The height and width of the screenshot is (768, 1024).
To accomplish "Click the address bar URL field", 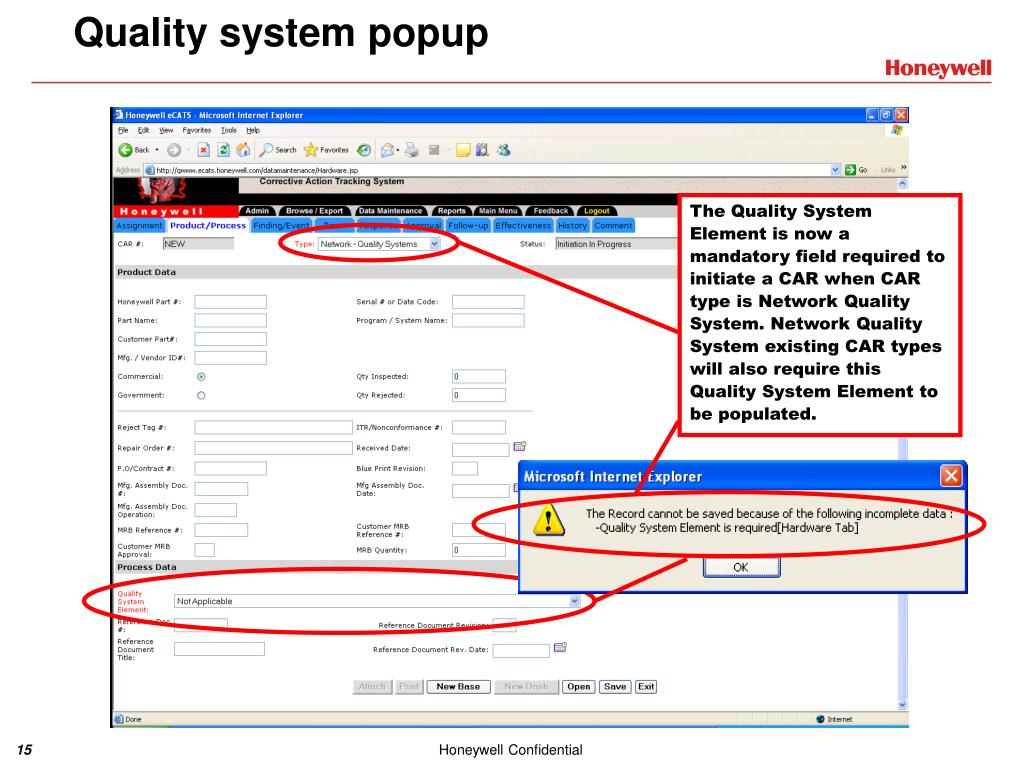I will (x=492, y=170).
